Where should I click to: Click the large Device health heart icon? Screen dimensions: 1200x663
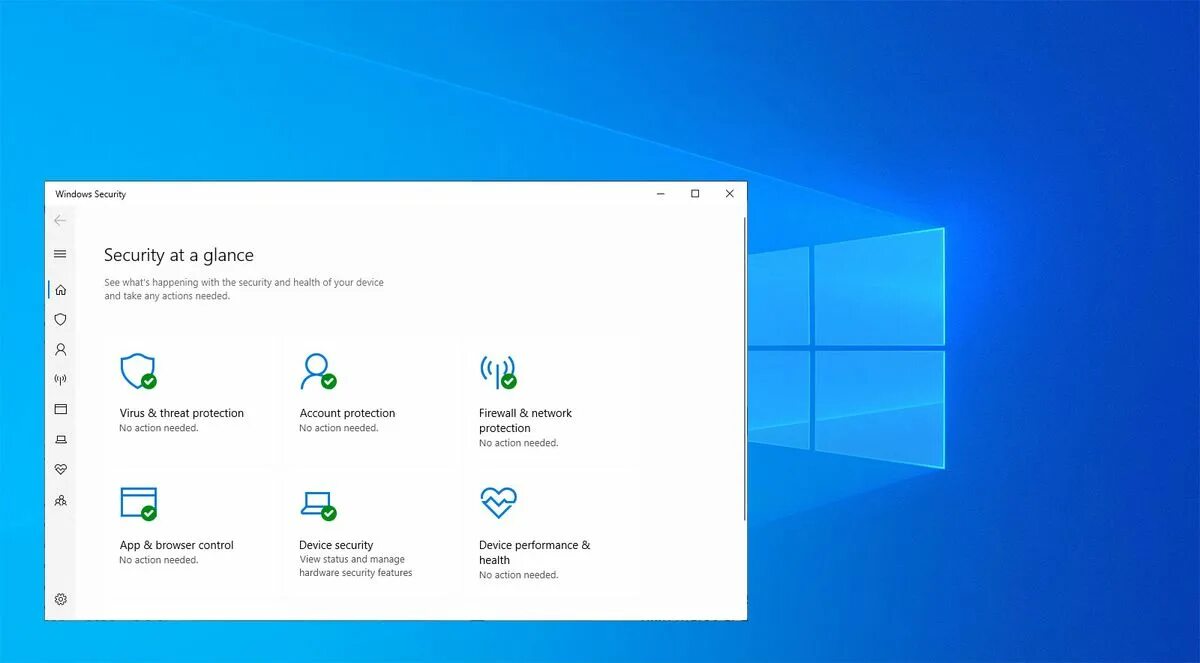pyautogui.click(x=498, y=503)
